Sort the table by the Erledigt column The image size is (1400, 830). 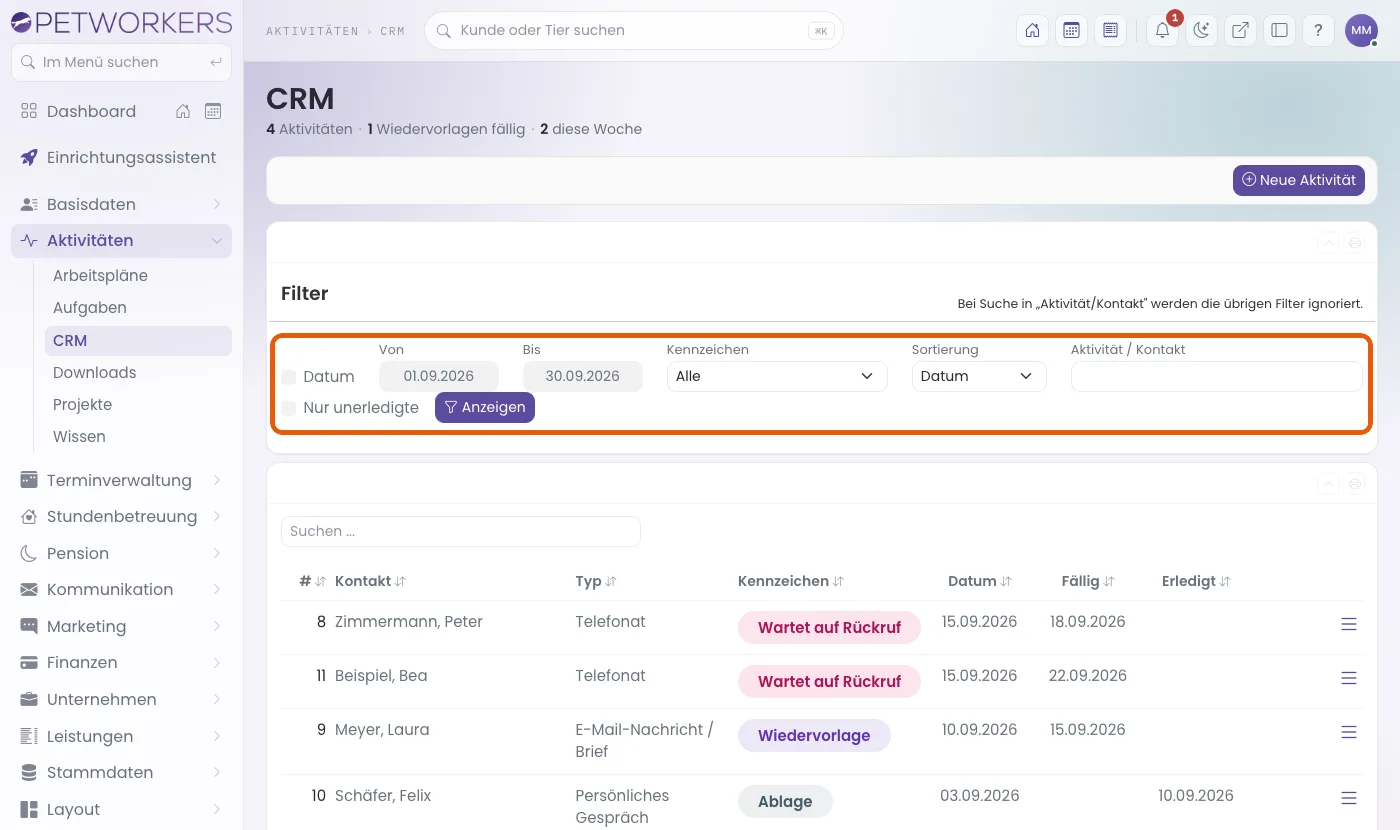[x=1196, y=581]
